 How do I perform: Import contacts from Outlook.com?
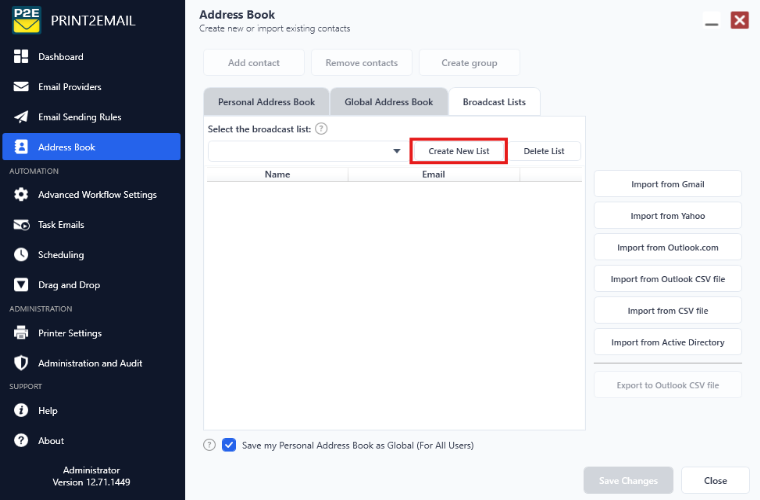[x=667, y=248]
